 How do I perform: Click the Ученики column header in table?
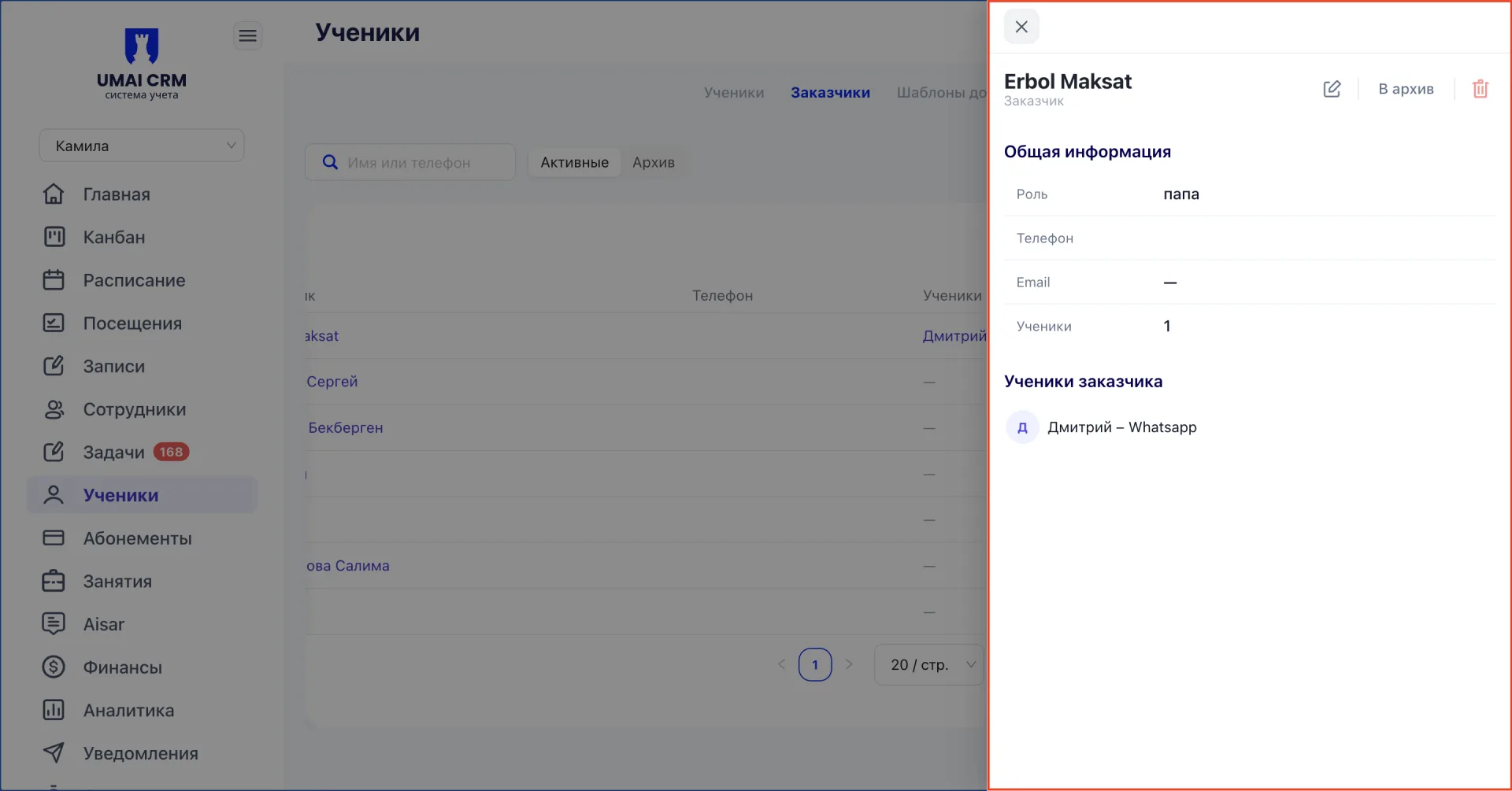pyautogui.click(x=952, y=296)
